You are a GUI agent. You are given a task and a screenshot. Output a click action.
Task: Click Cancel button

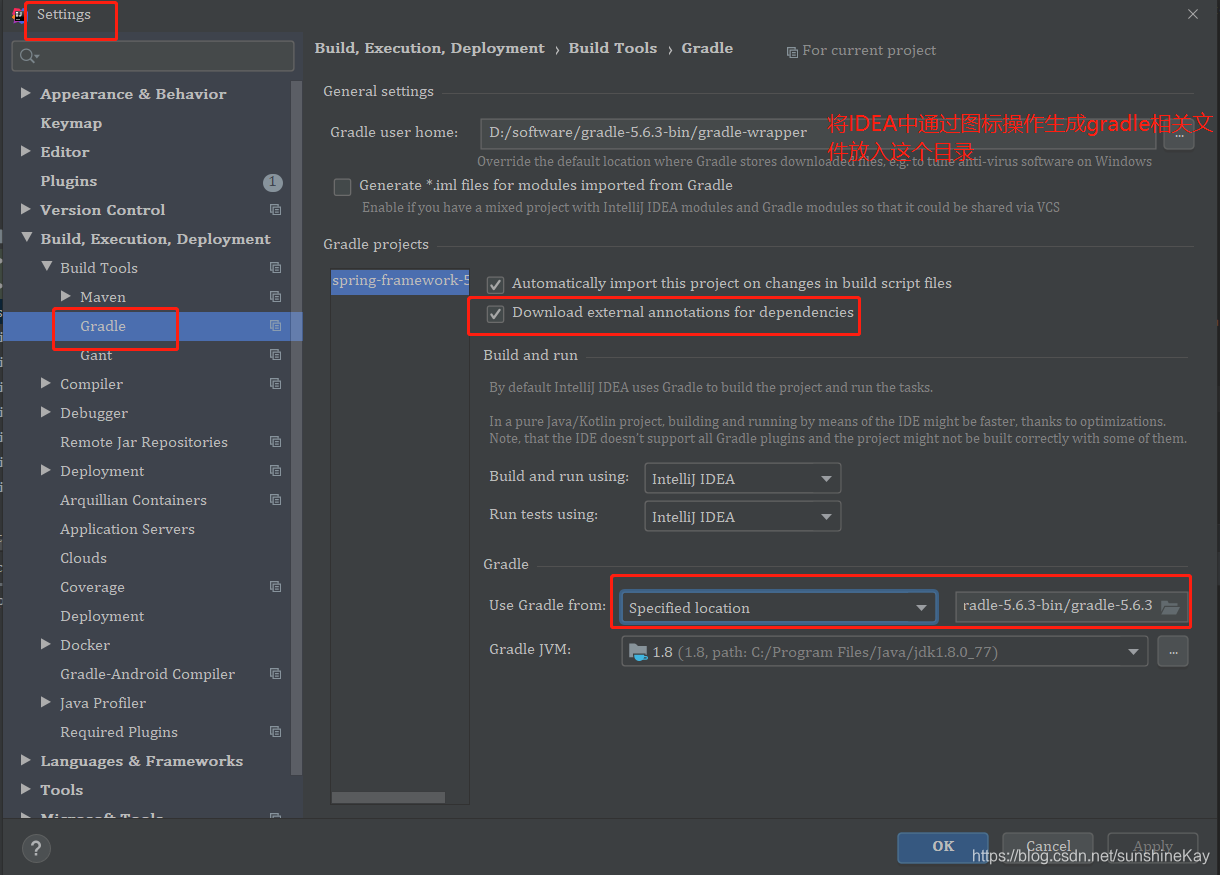pos(1048,847)
